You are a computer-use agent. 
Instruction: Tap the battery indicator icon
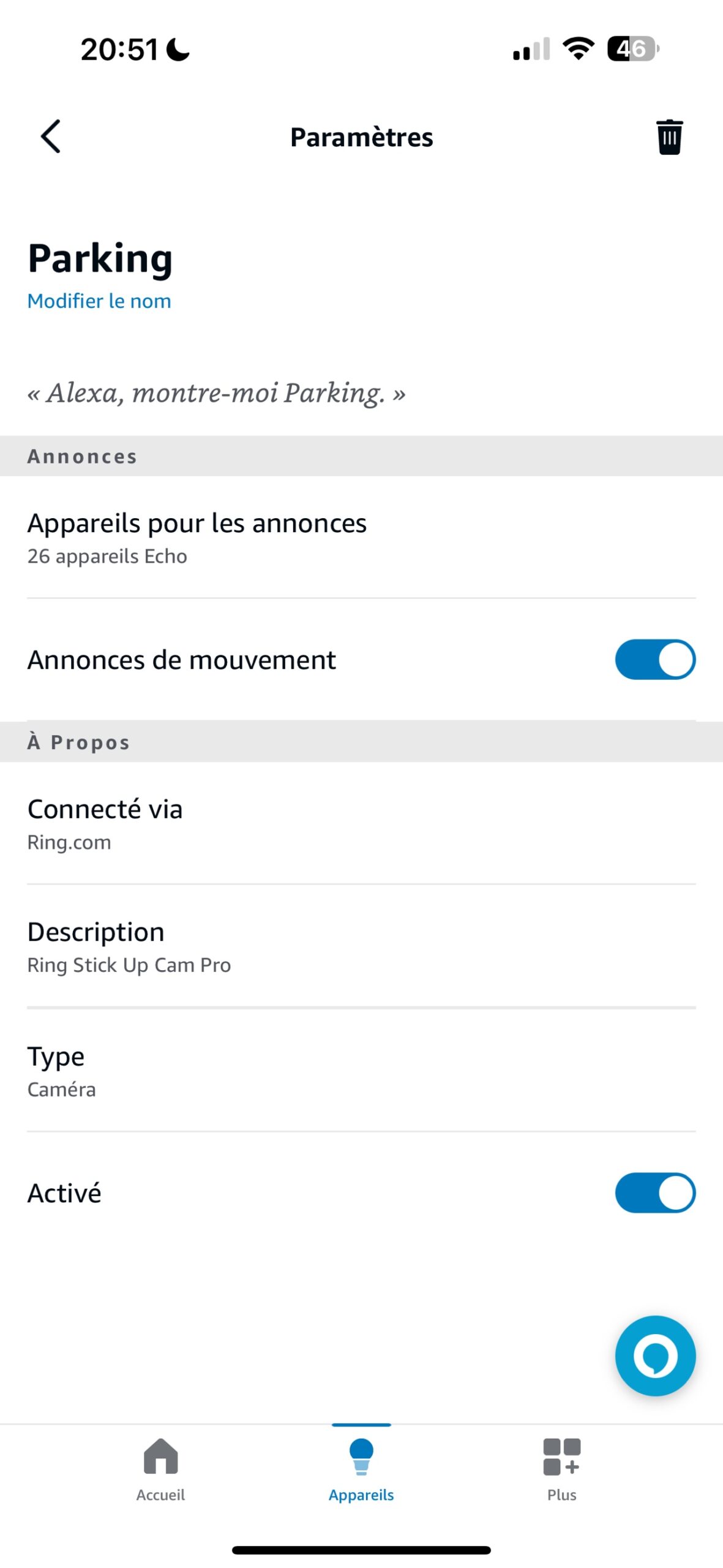(632, 49)
